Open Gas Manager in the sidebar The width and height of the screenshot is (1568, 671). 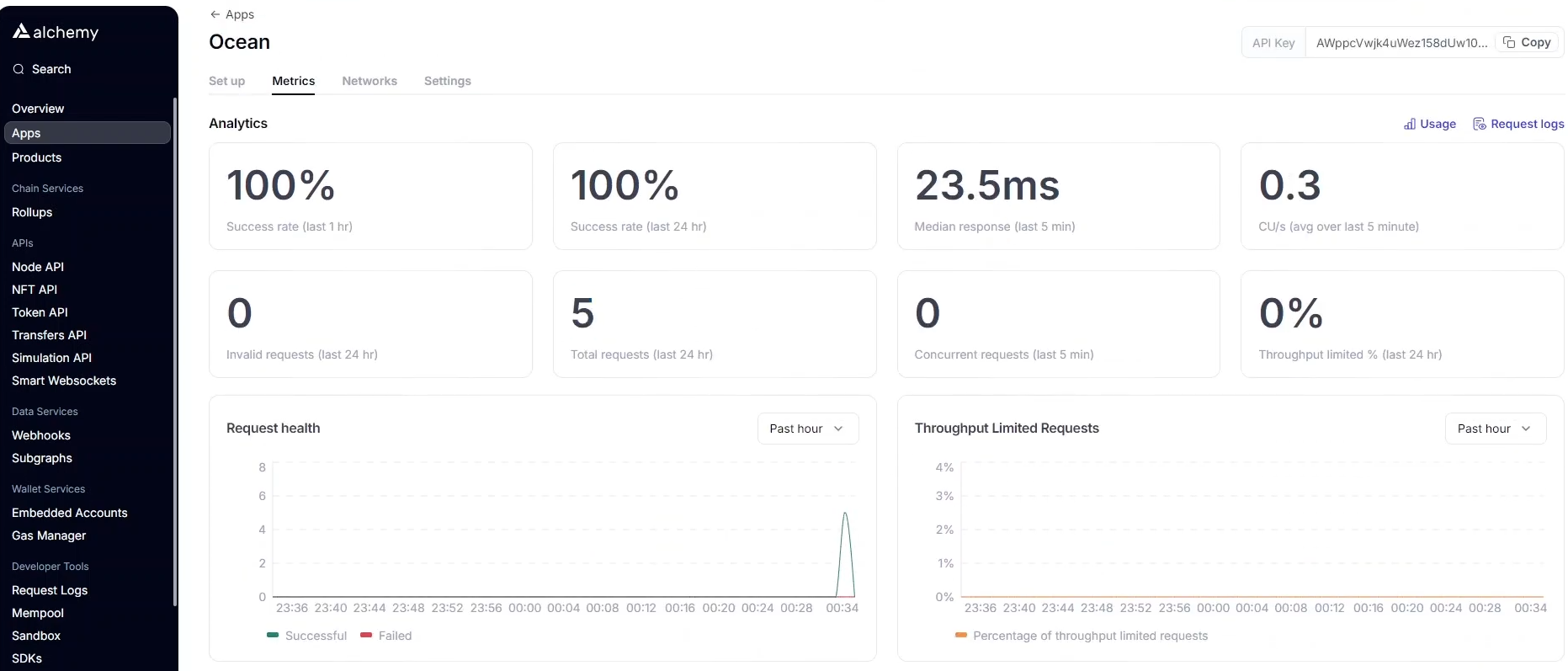49,535
